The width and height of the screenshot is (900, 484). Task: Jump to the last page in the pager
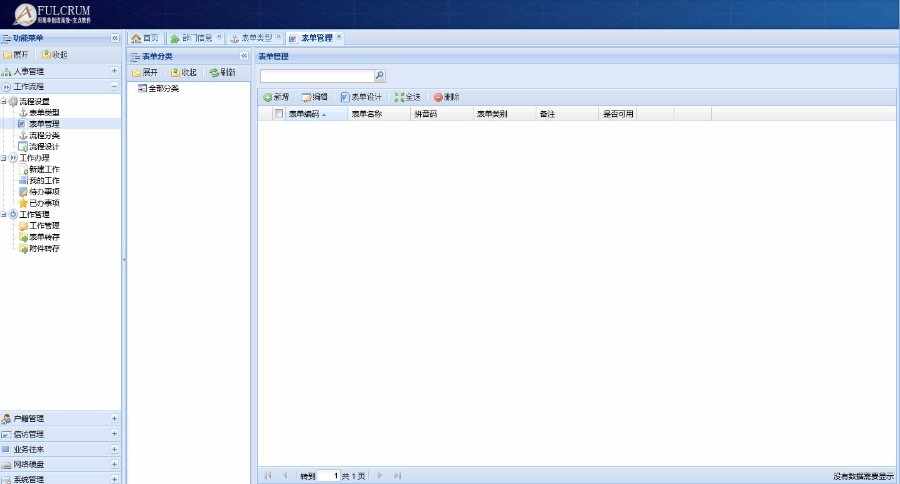click(397, 476)
